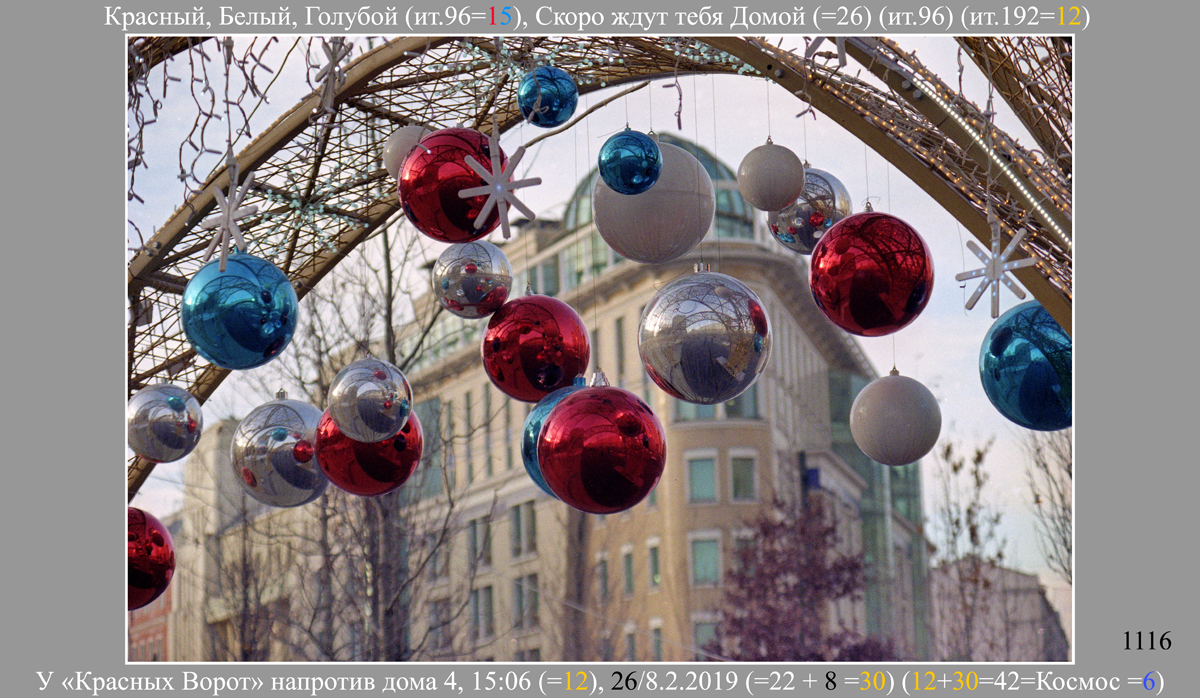The width and height of the screenshot is (1200, 698).
Task: Click the matte white ball on the lower right
Action: (x=895, y=419)
